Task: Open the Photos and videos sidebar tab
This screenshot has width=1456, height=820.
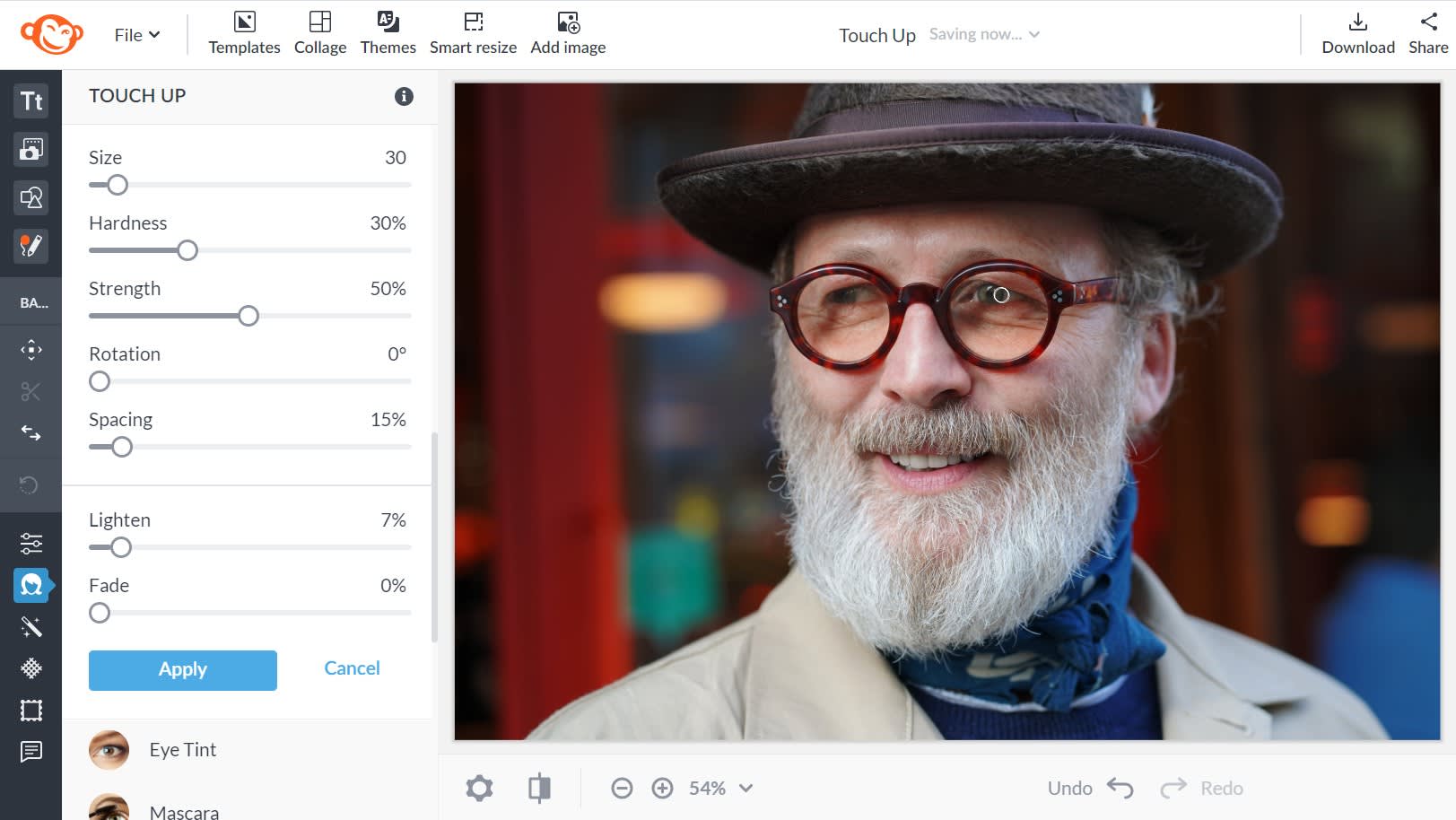Action: (x=31, y=149)
